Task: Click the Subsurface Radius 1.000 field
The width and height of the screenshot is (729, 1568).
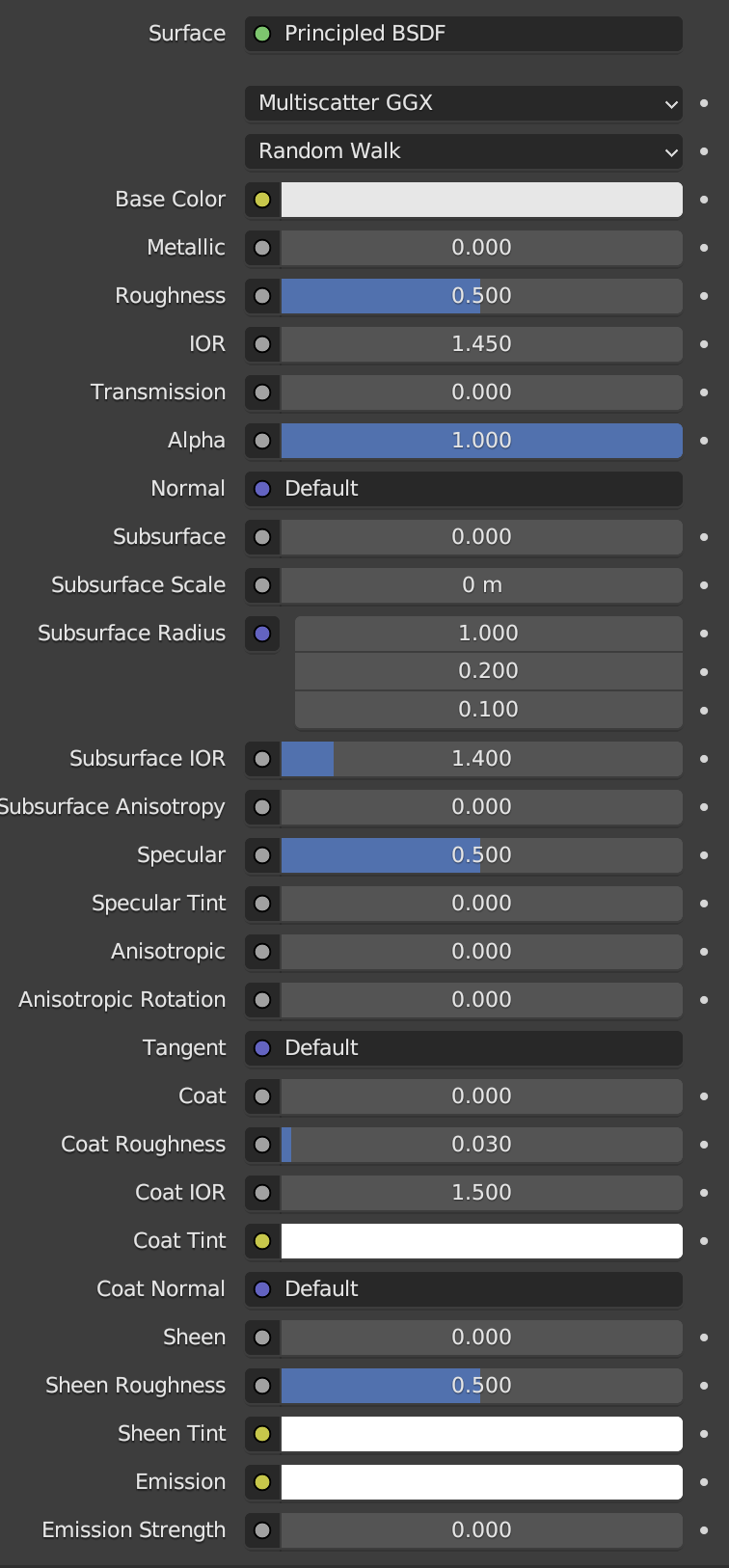Action: point(489,634)
